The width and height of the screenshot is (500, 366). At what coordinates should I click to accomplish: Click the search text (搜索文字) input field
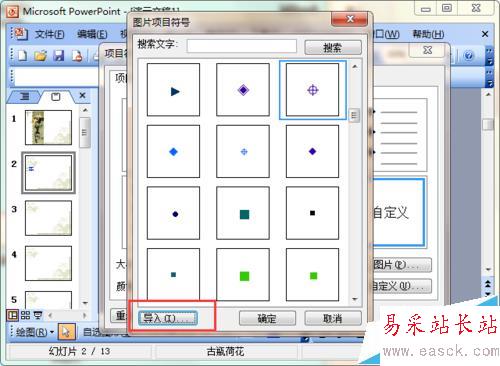pos(242,46)
